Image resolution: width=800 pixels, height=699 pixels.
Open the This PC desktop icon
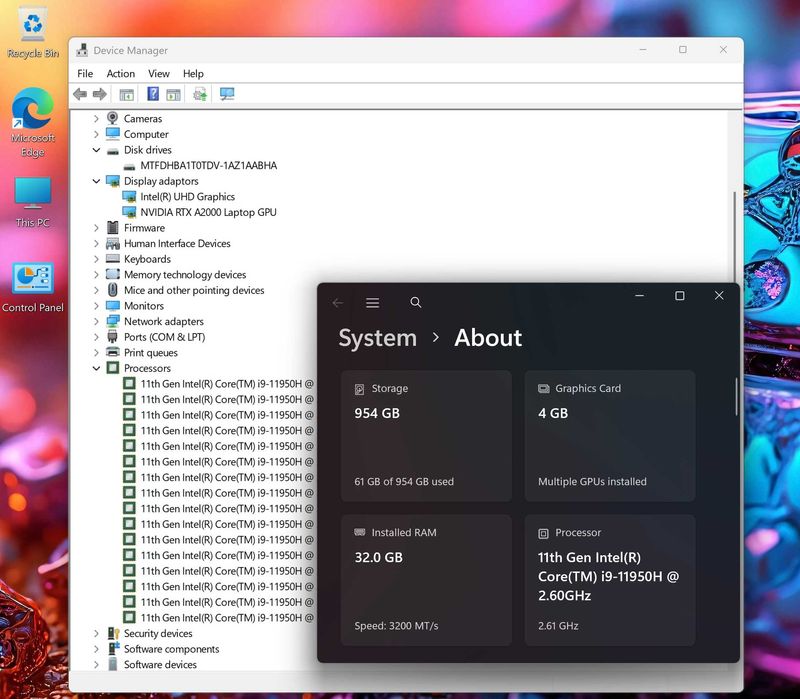(x=33, y=202)
